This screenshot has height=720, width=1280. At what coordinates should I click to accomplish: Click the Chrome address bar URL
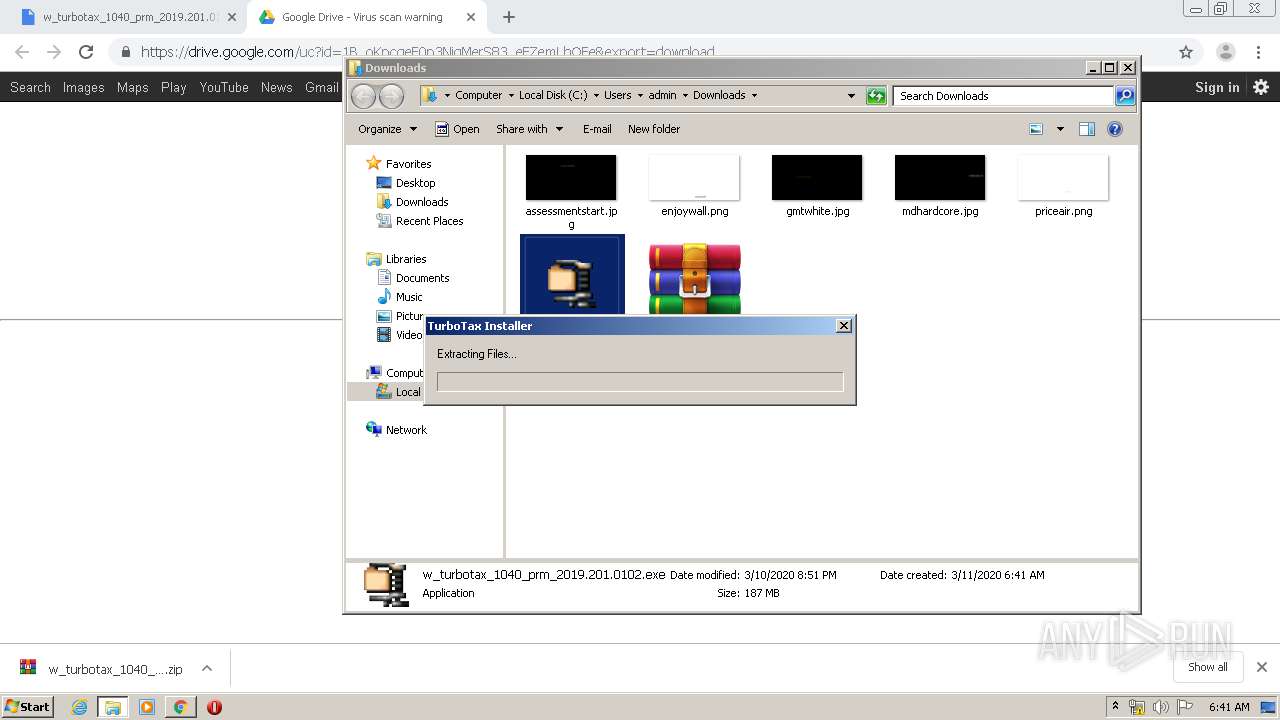click(x=428, y=52)
